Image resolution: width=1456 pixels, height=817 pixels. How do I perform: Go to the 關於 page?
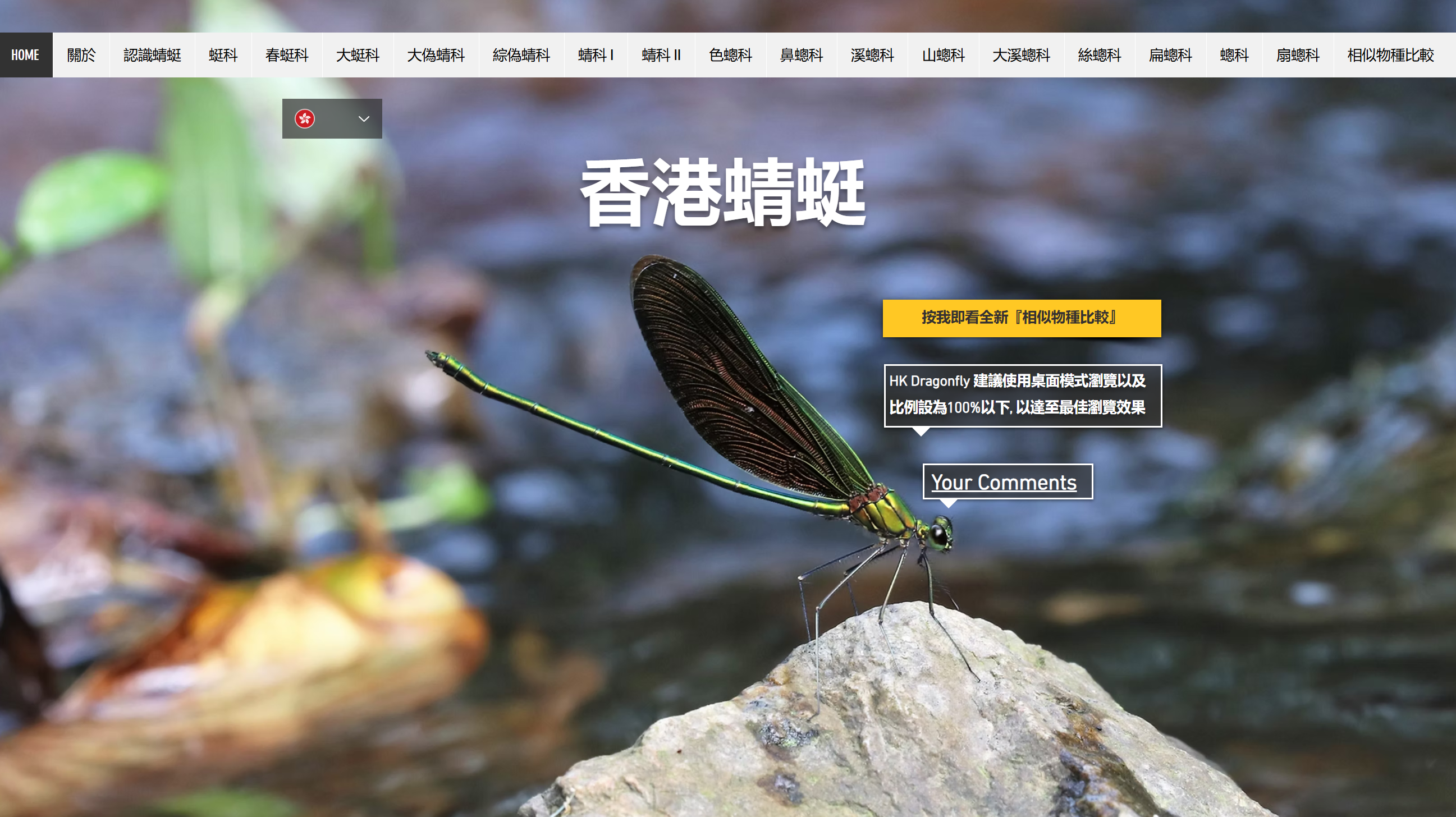(81, 55)
